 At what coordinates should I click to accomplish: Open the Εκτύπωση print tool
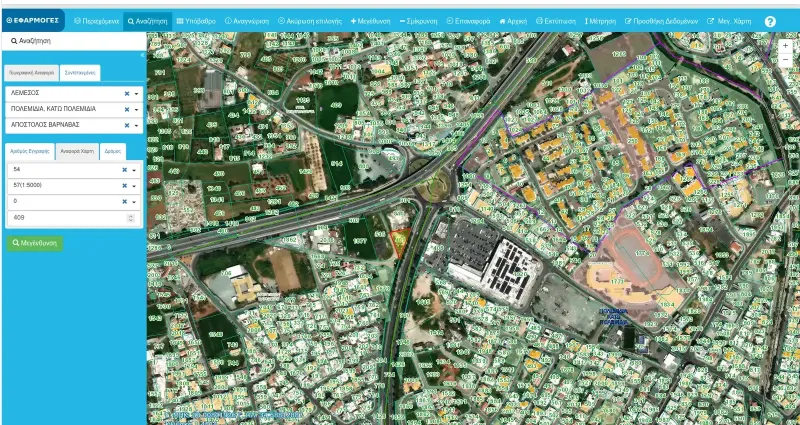556,21
